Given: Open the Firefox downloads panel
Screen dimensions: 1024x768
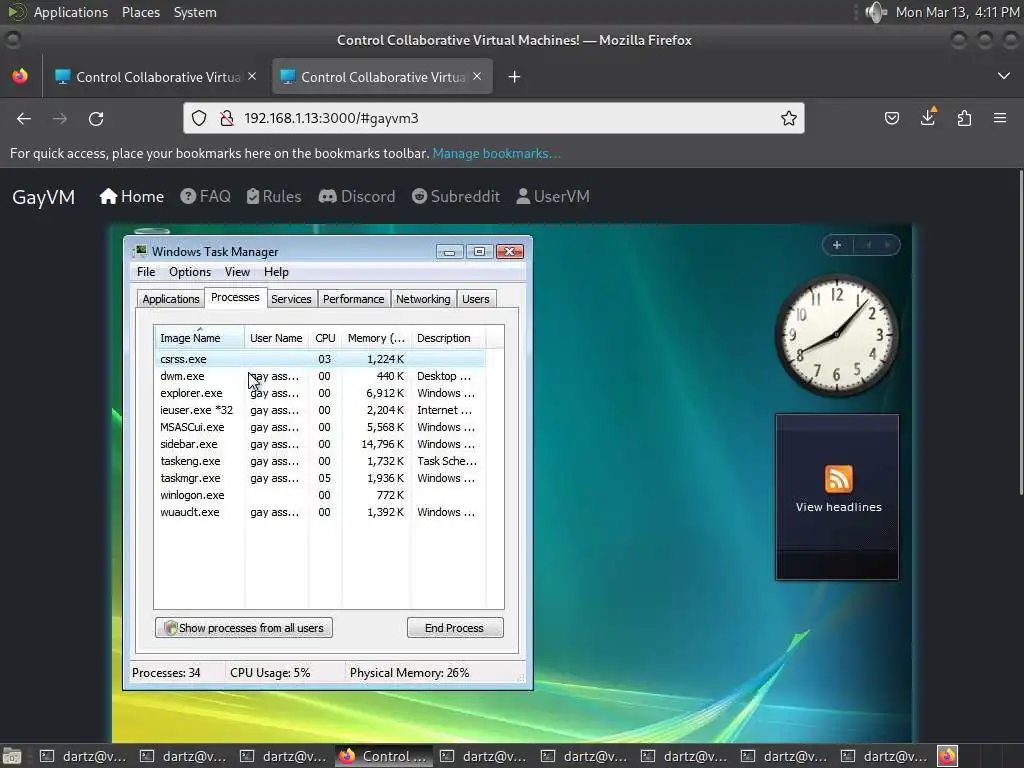Looking at the screenshot, I should coord(928,117).
